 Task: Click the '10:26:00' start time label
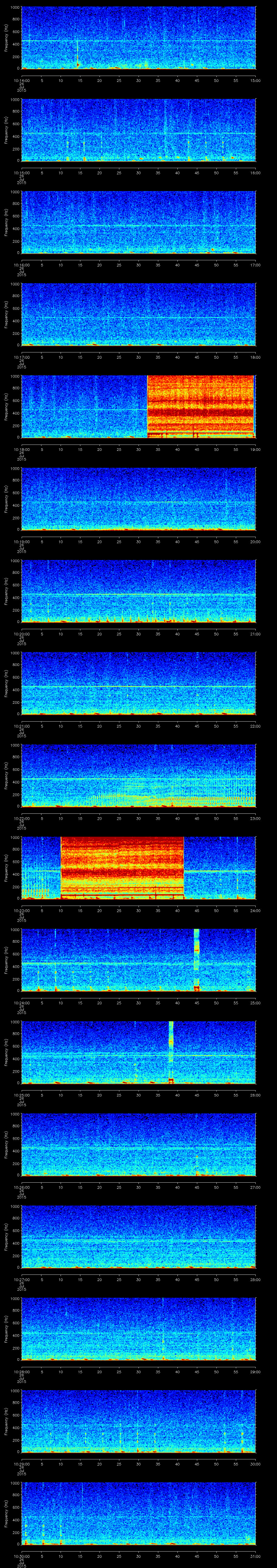21,1187
